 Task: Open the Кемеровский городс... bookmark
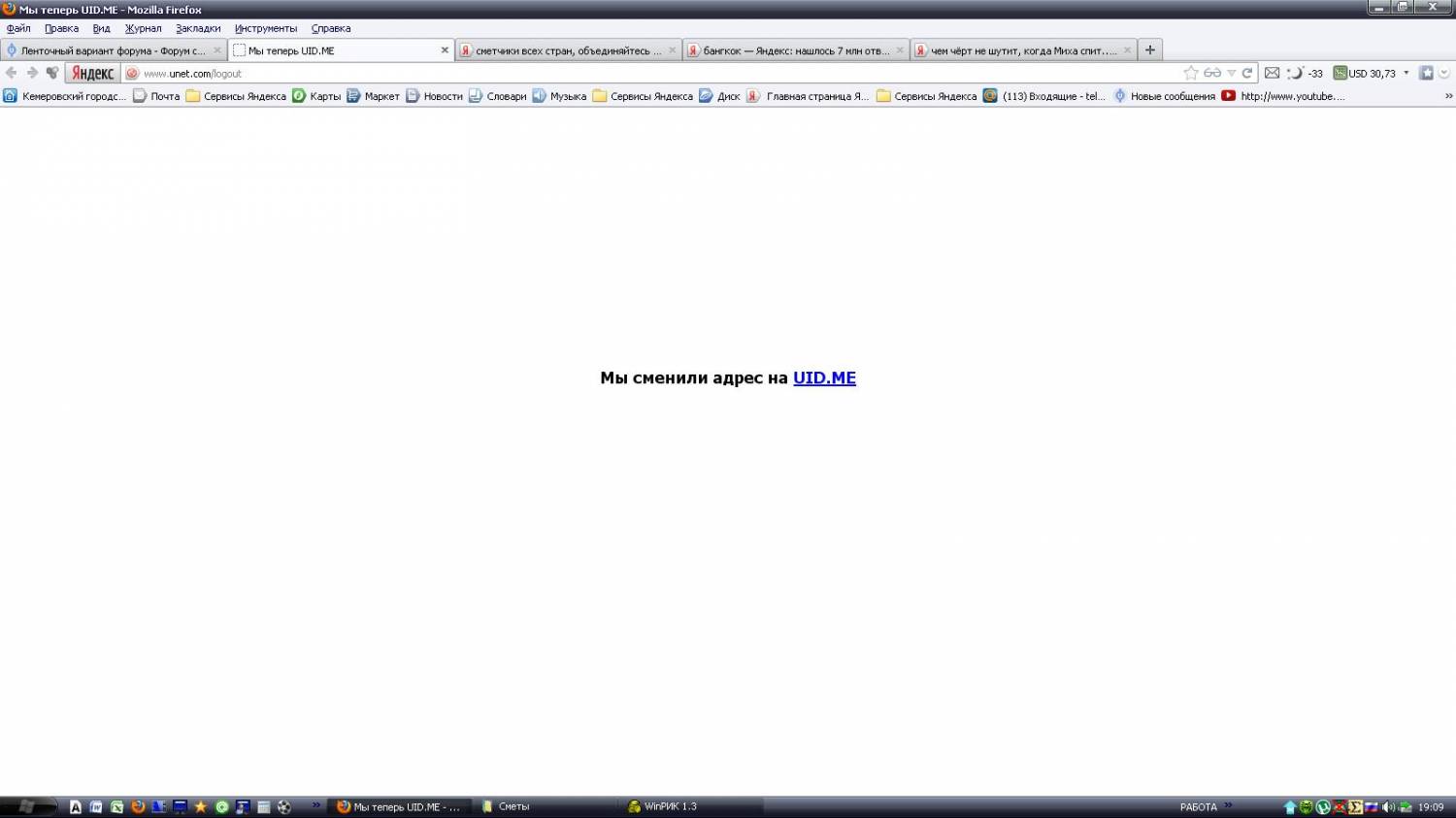[x=65, y=96]
